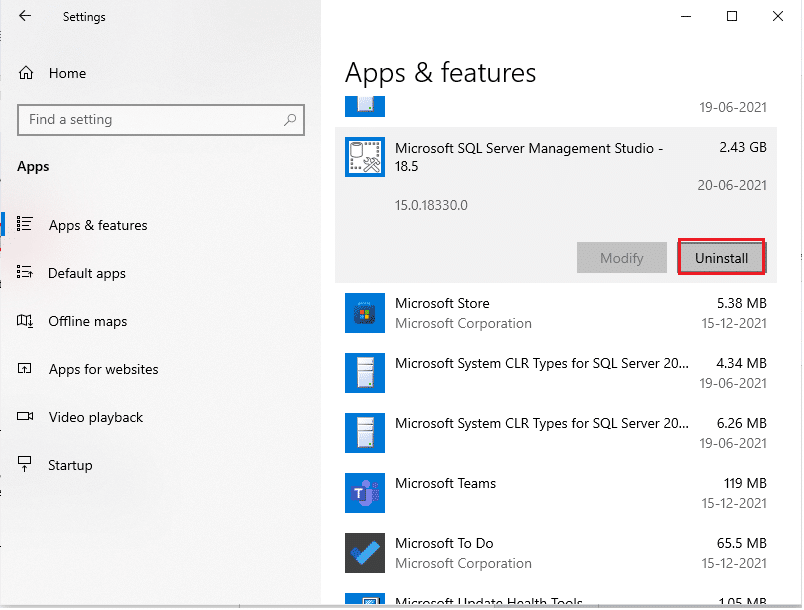Open Apps & features section
Image resolution: width=804 pixels, height=610 pixels.
point(98,225)
